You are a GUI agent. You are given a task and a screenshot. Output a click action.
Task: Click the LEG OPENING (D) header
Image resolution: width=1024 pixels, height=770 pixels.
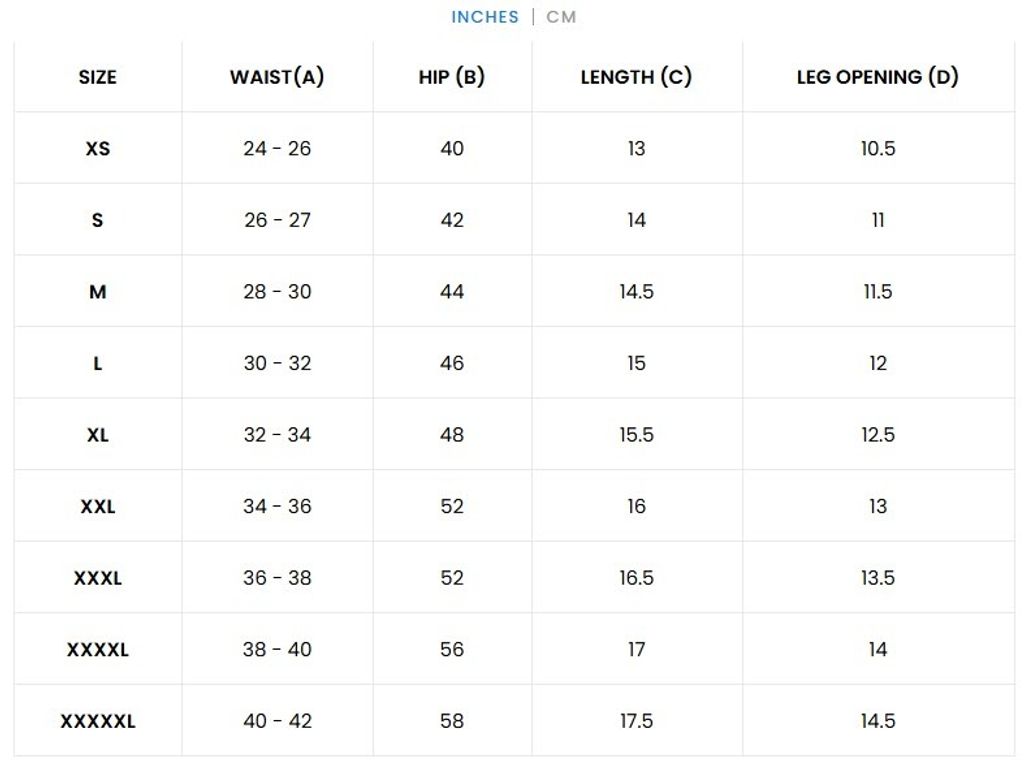click(x=877, y=77)
